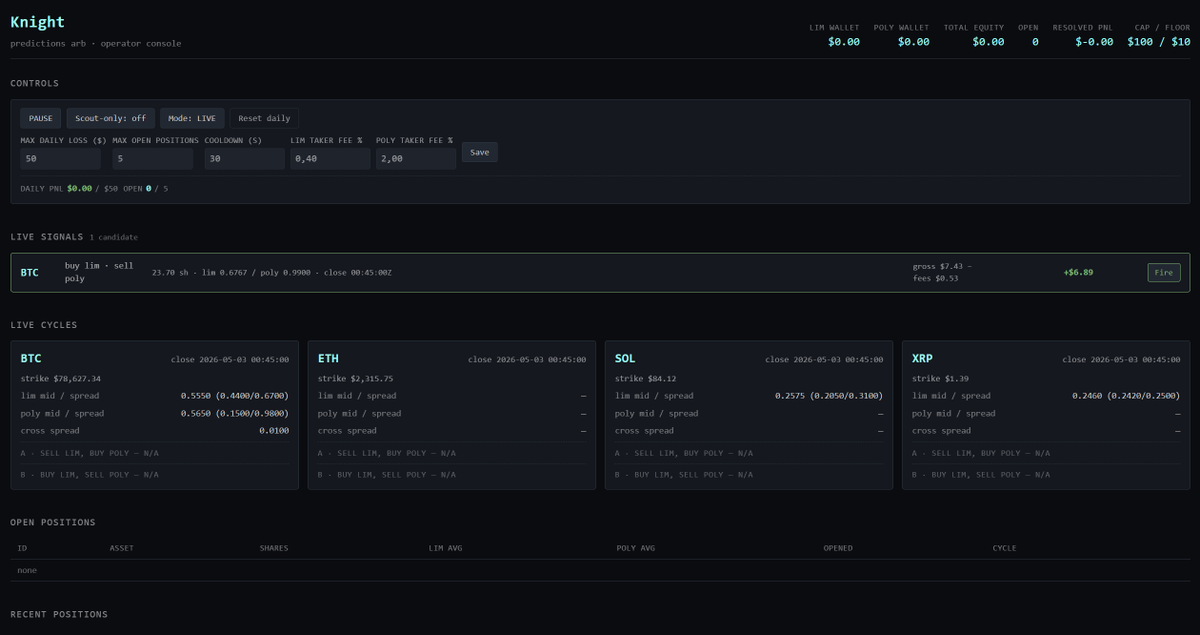Screen dimensions: 1200x635
Task: Click the gross $7.43 fees text
Action: click(x=942, y=272)
